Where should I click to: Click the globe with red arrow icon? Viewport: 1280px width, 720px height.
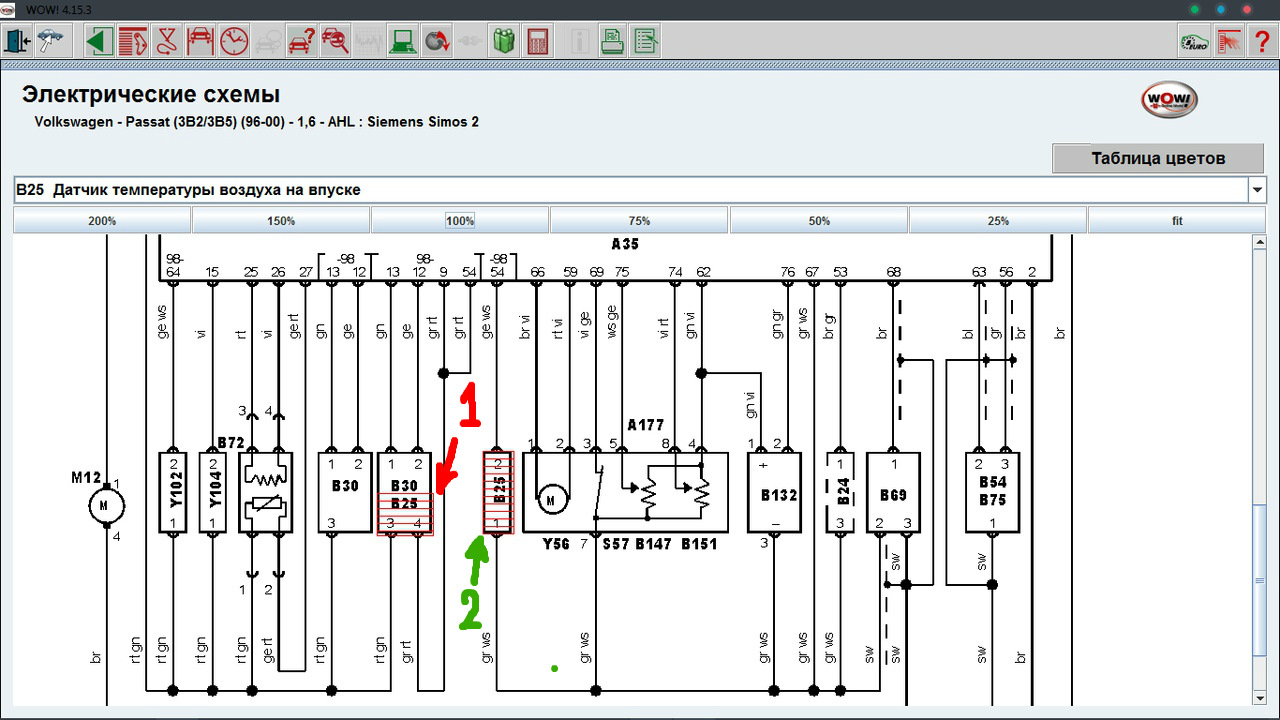437,42
